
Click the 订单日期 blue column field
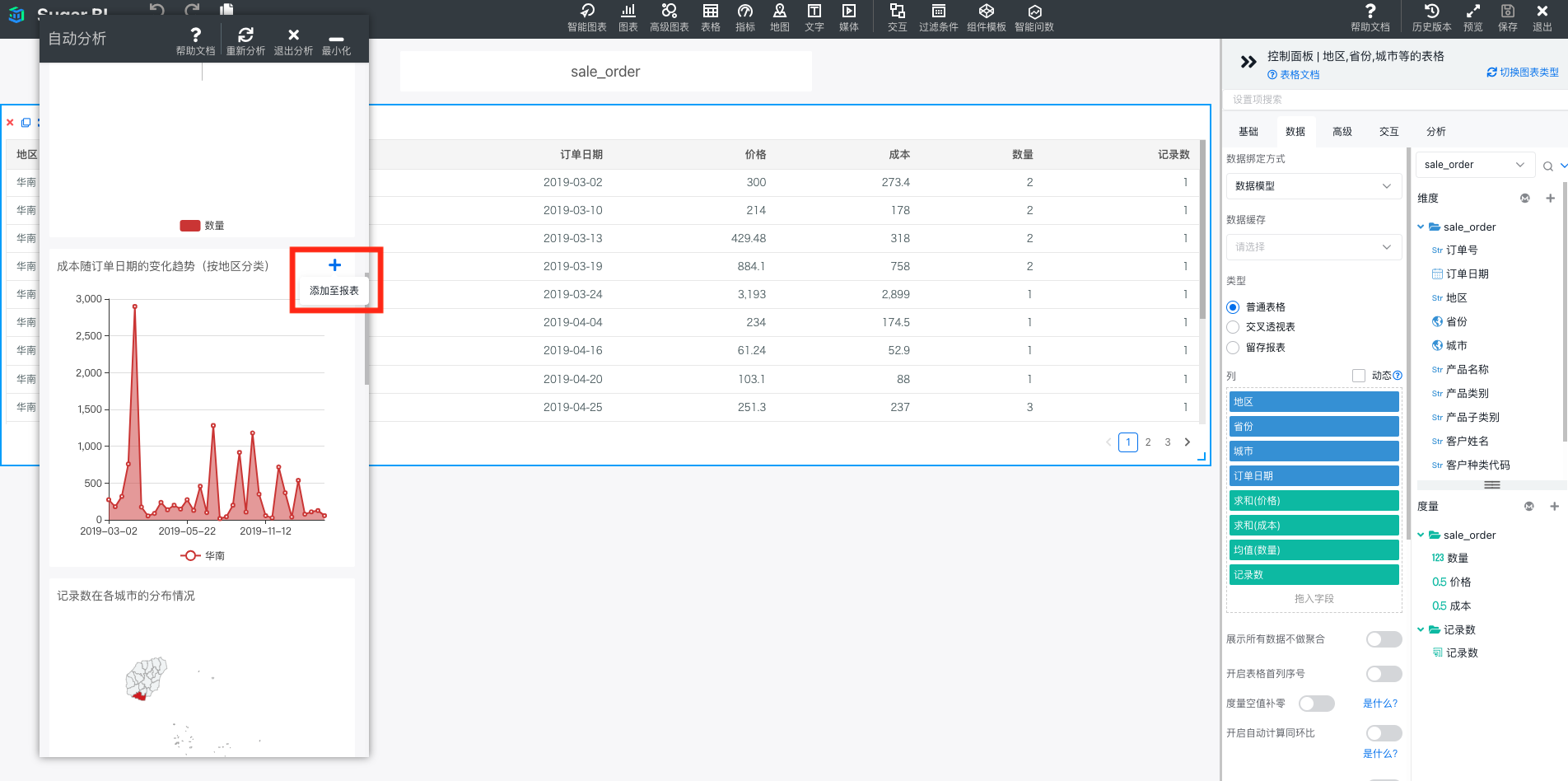[x=1314, y=476]
